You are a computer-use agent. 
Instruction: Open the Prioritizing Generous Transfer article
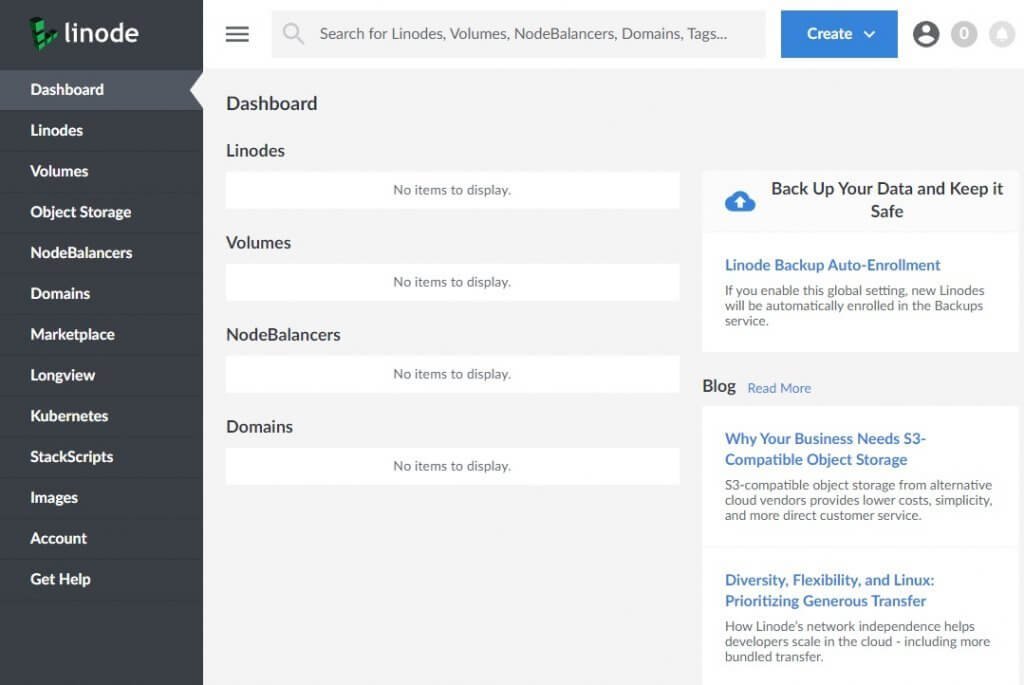point(826,589)
